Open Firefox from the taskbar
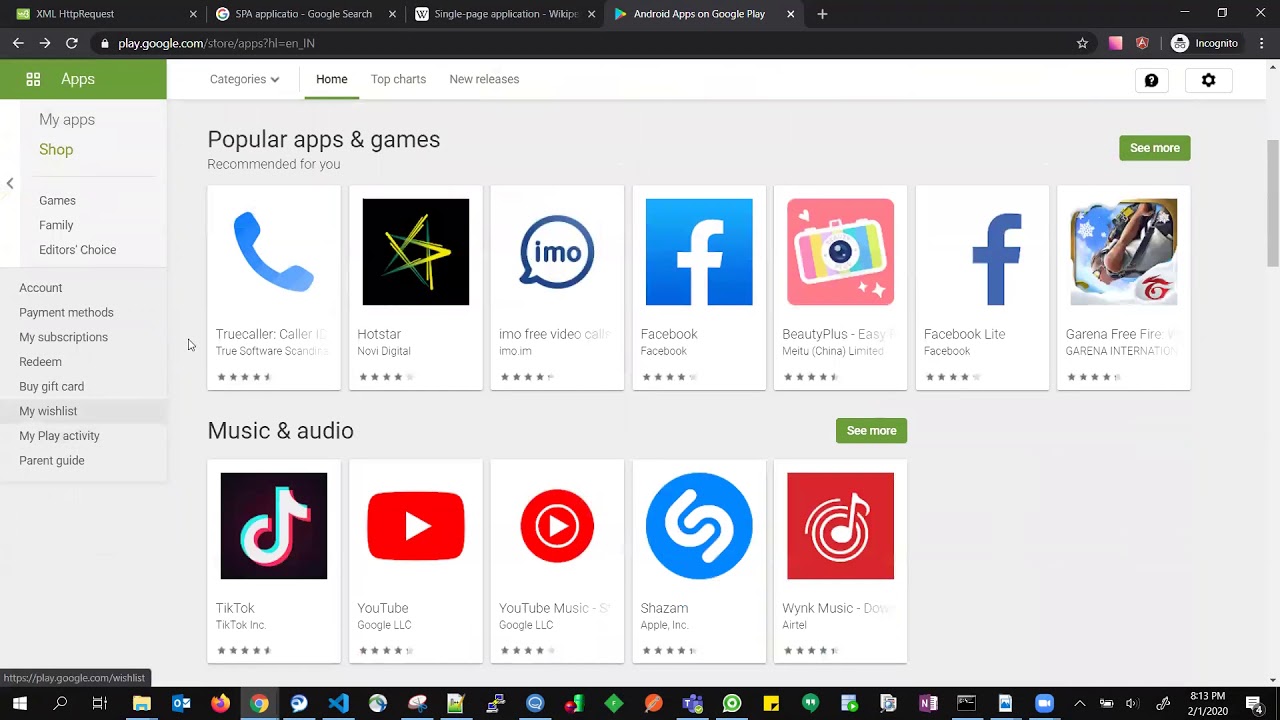This screenshot has width=1280, height=720. pyautogui.click(x=220, y=704)
